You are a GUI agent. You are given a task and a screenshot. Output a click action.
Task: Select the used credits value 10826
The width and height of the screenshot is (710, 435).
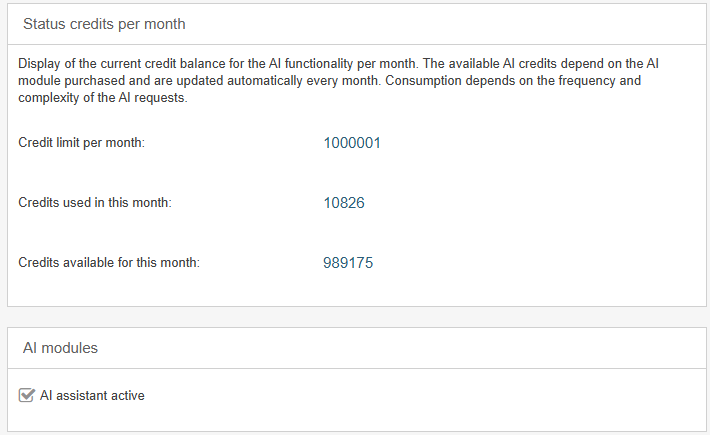pyautogui.click(x=344, y=203)
